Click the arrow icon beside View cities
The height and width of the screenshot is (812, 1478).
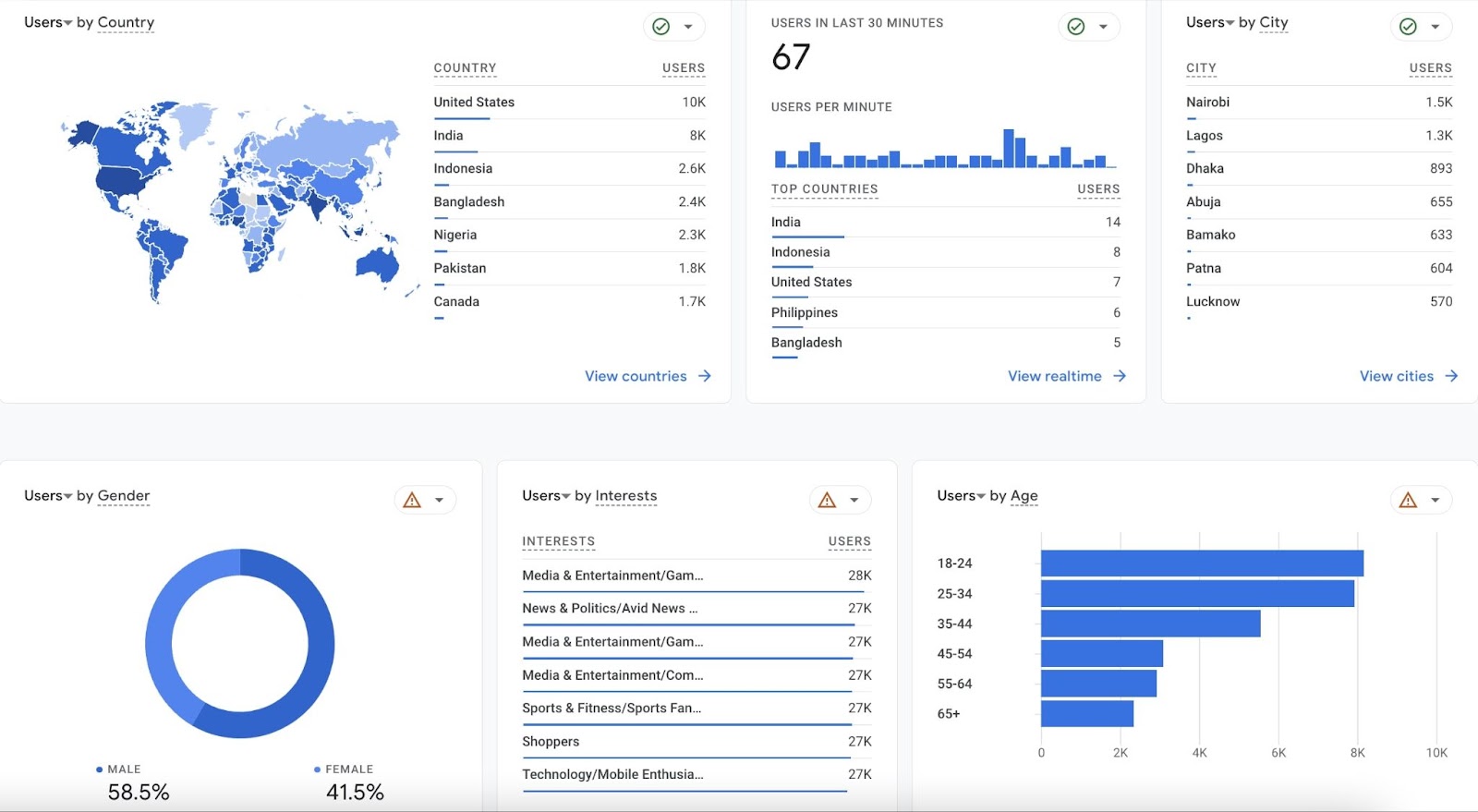1451,376
